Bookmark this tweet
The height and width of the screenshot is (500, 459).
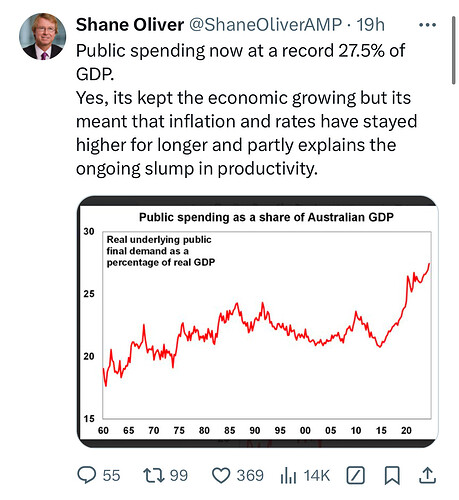click(x=392, y=475)
